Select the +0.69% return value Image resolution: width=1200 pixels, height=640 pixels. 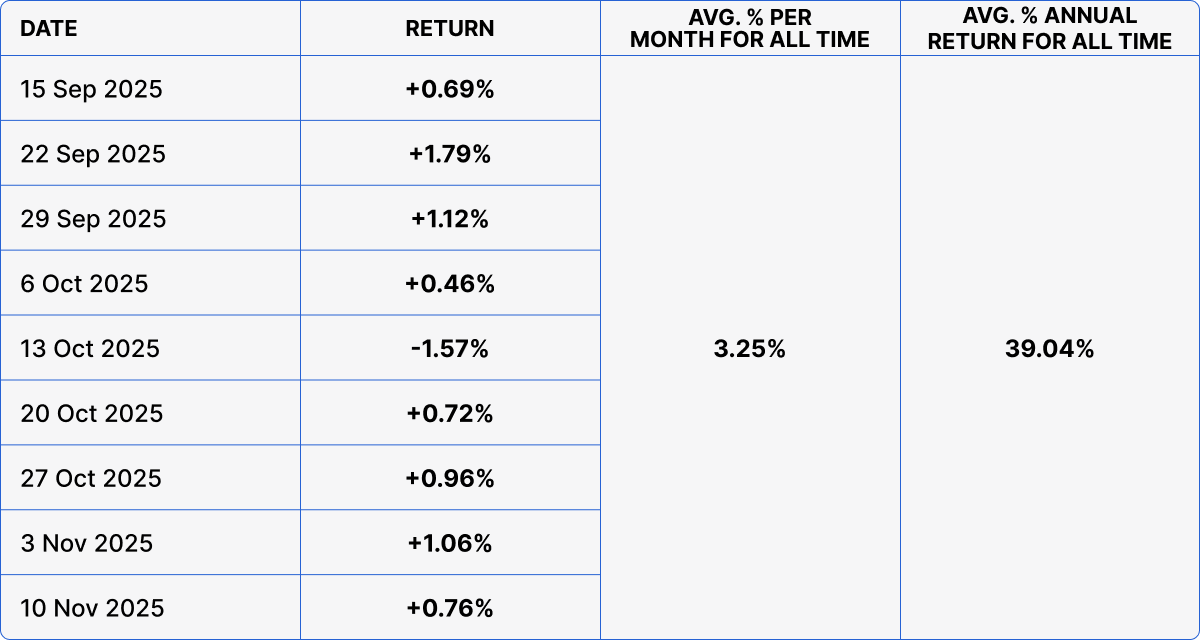coord(450,89)
